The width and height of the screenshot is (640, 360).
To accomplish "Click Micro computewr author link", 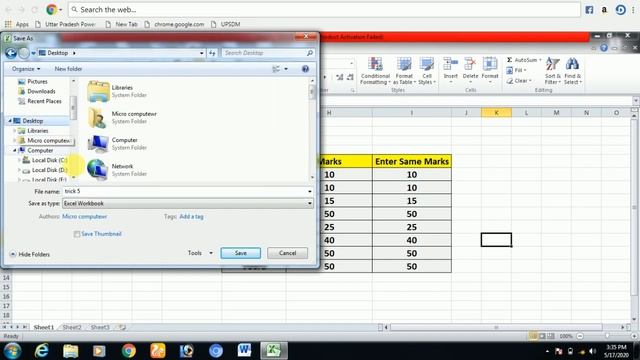I will (x=84, y=217).
